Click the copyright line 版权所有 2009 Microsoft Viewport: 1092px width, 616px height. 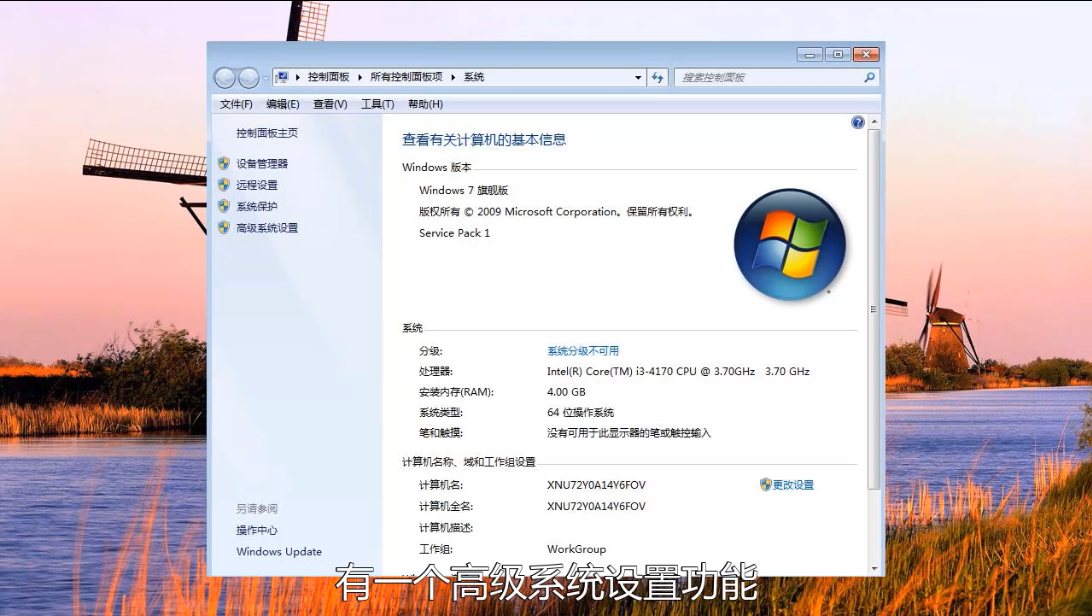click(557, 212)
